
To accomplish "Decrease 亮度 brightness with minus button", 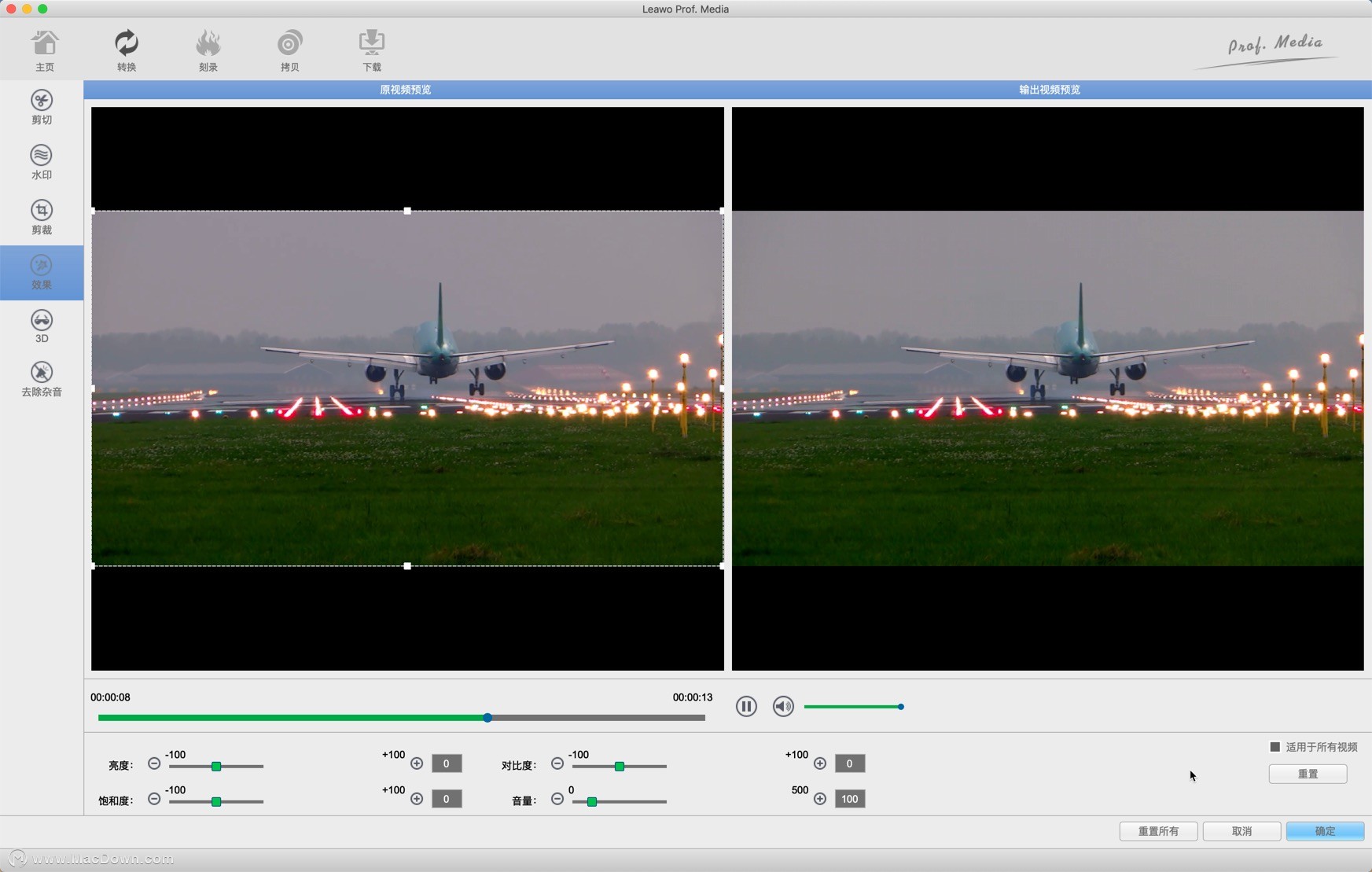I will [x=154, y=763].
